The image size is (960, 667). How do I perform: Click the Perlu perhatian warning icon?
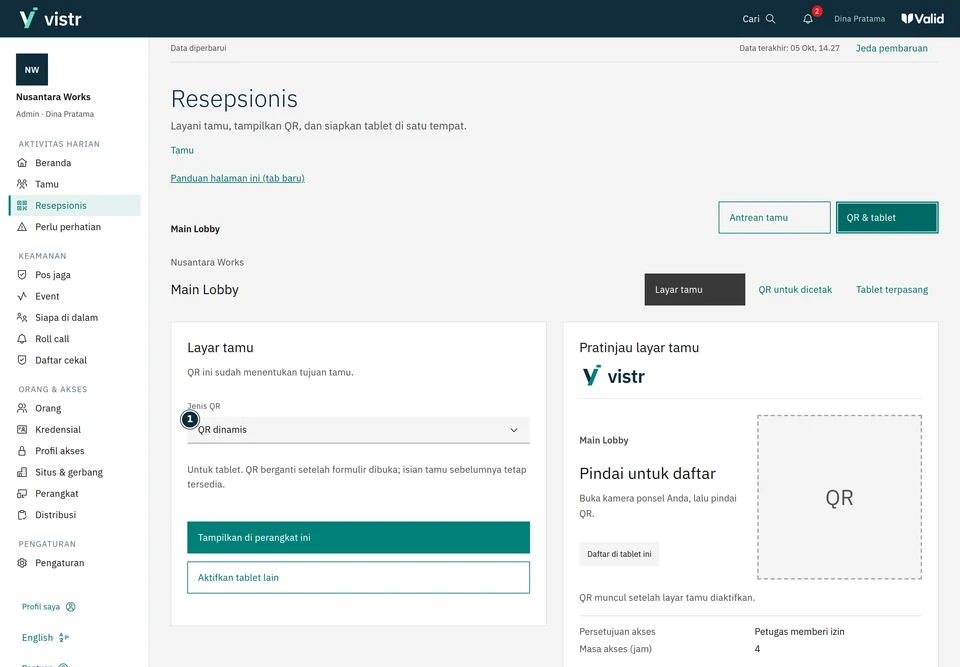[x=22, y=227]
